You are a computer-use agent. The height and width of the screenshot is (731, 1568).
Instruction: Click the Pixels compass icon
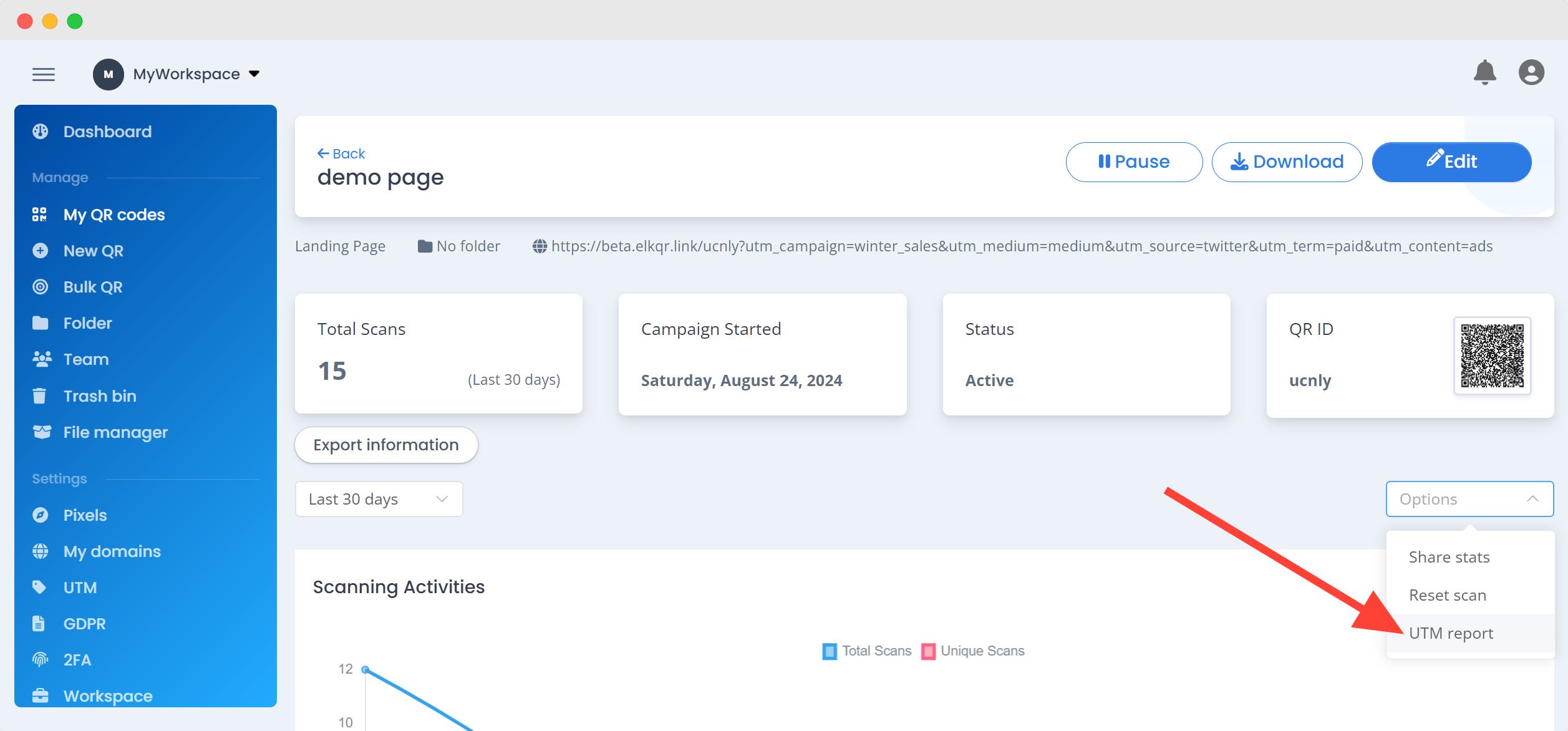tap(41, 515)
